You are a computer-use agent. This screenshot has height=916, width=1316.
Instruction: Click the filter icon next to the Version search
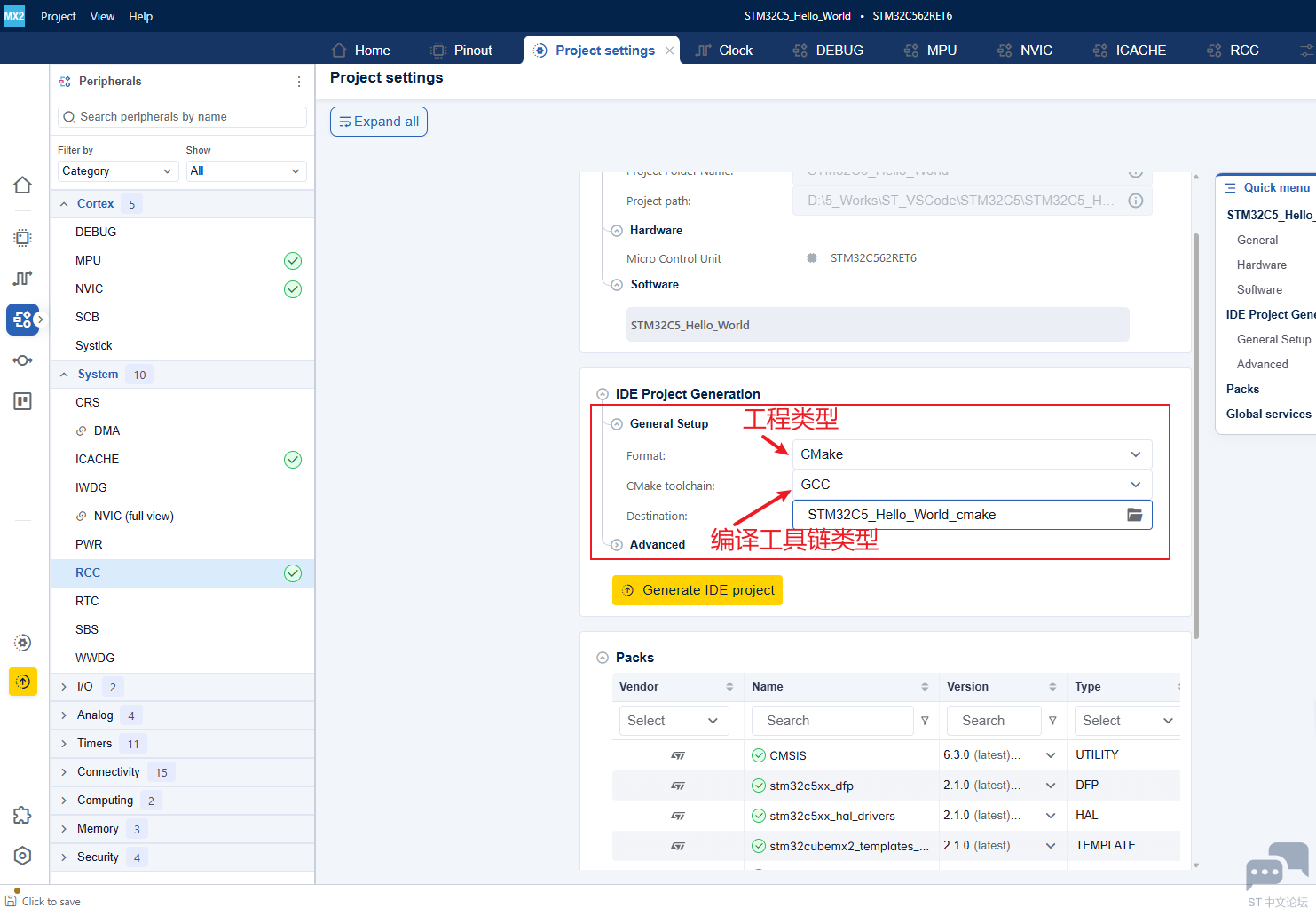point(1052,721)
